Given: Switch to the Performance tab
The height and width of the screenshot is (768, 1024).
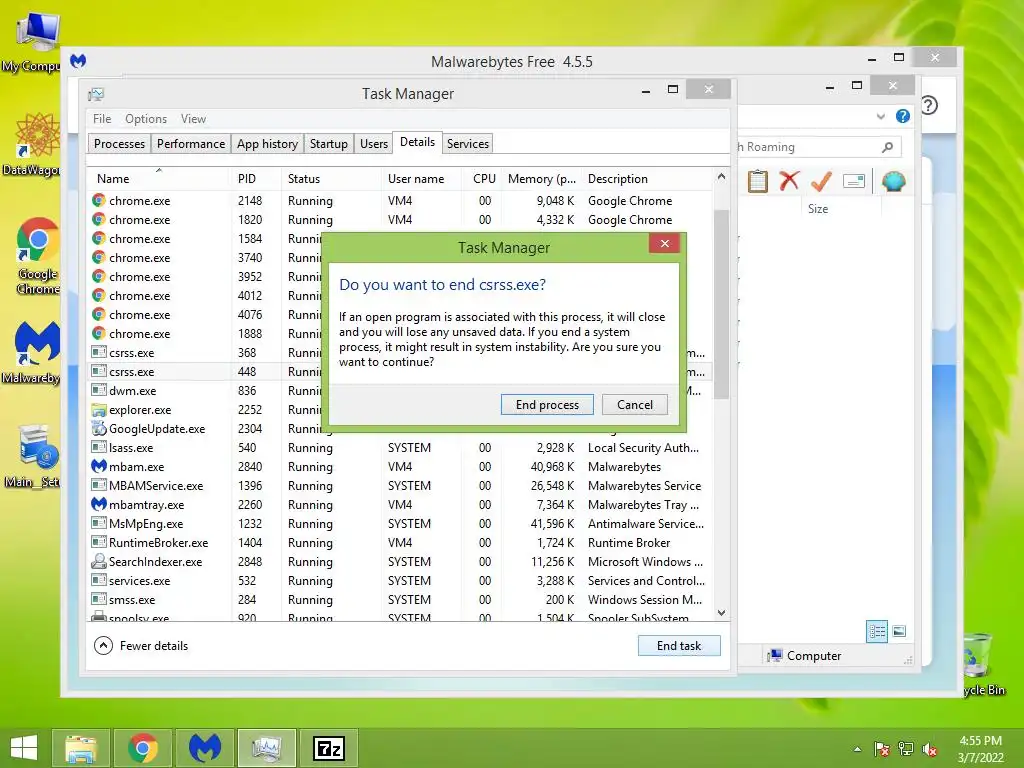Looking at the screenshot, I should pyautogui.click(x=191, y=144).
